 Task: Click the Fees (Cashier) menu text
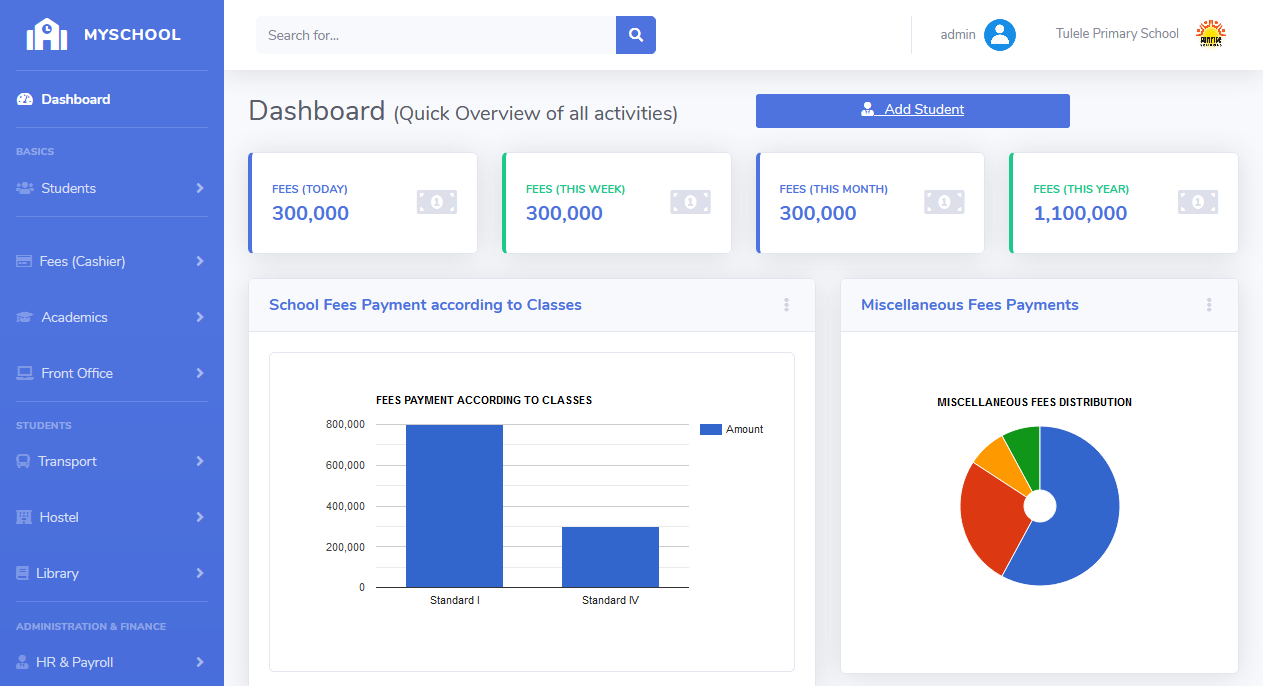83,261
